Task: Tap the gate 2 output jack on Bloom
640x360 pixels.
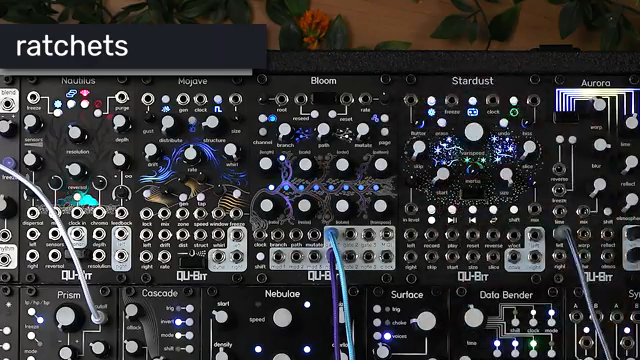Action: tap(350, 234)
